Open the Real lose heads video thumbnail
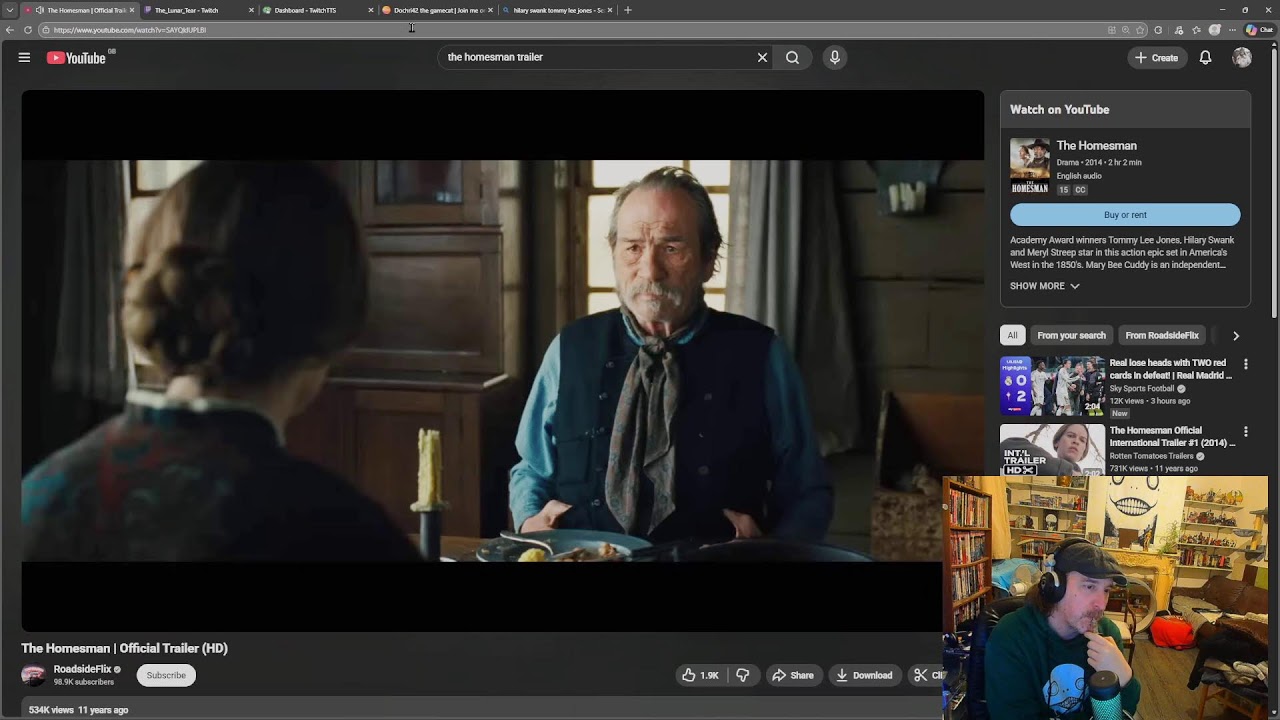The width and height of the screenshot is (1280, 720). click(1052, 386)
